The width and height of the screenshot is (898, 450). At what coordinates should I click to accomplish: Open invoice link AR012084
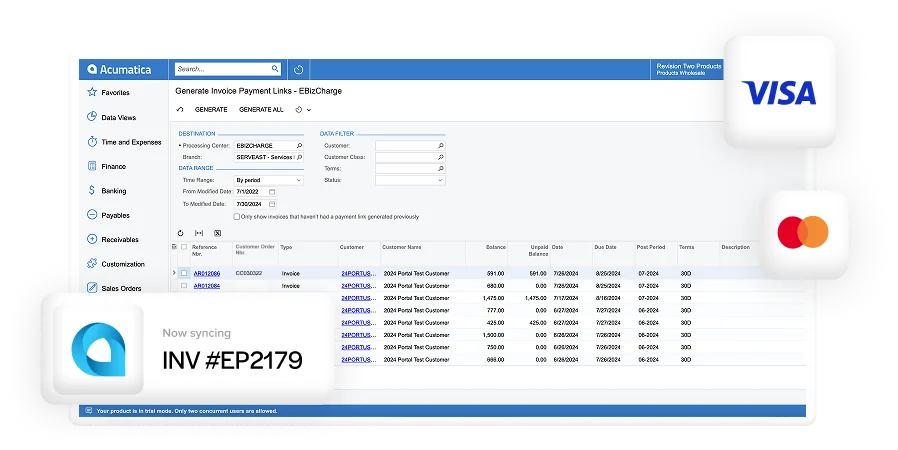pyautogui.click(x=207, y=286)
